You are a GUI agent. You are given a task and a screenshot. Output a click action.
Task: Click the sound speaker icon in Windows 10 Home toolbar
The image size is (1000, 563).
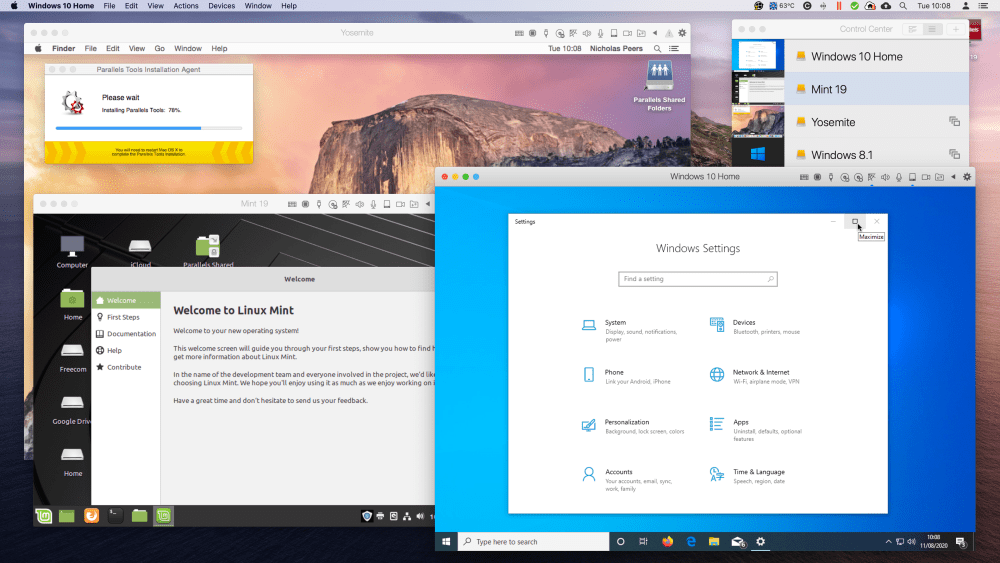click(885, 177)
